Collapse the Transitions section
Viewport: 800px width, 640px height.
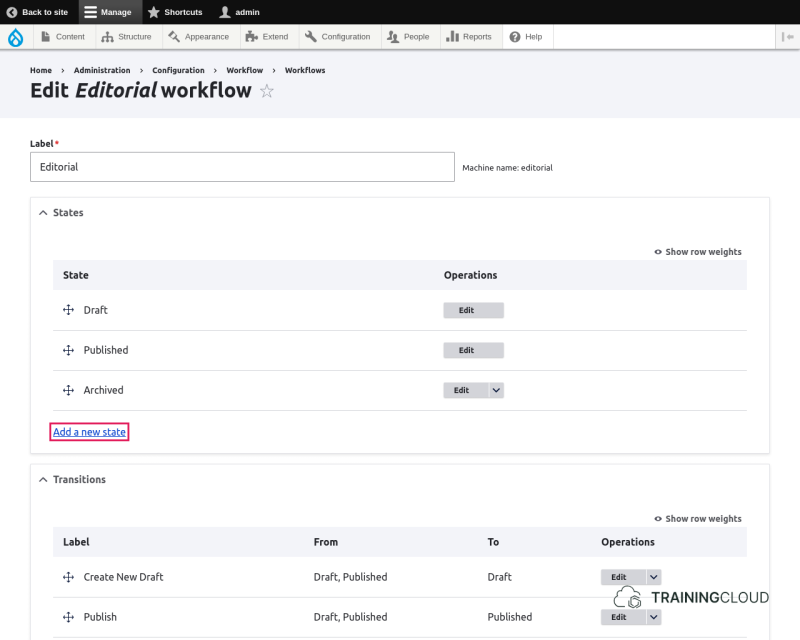click(x=72, y=480)
